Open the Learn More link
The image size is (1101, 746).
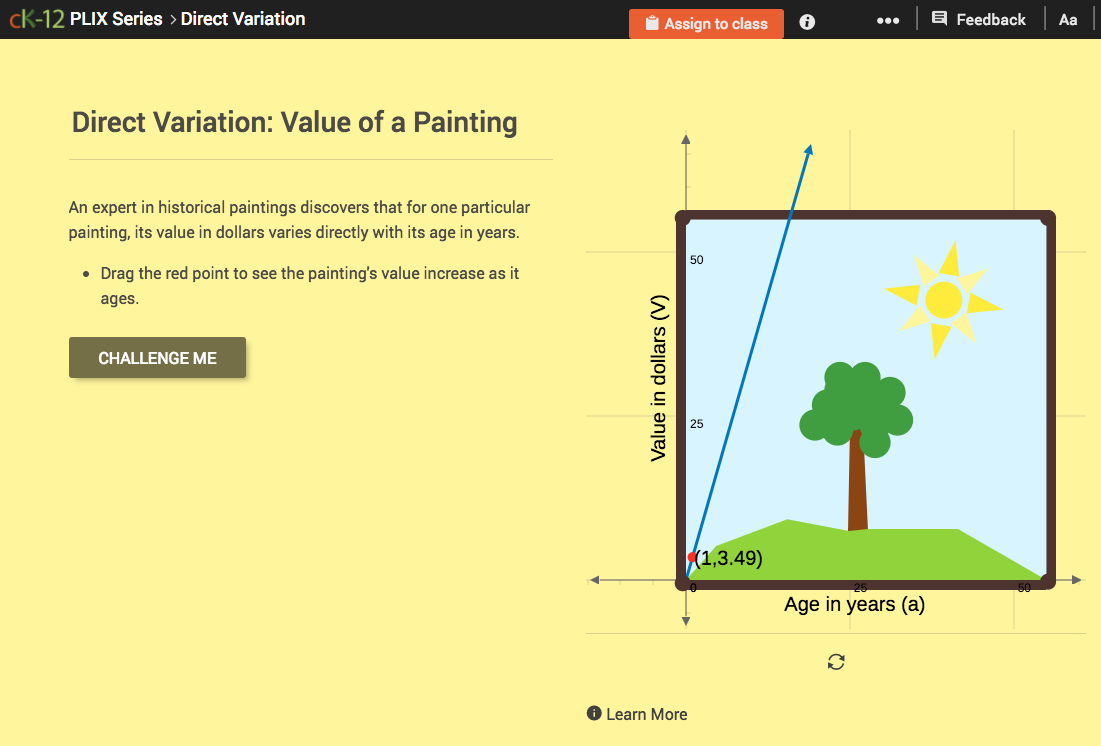646,714
